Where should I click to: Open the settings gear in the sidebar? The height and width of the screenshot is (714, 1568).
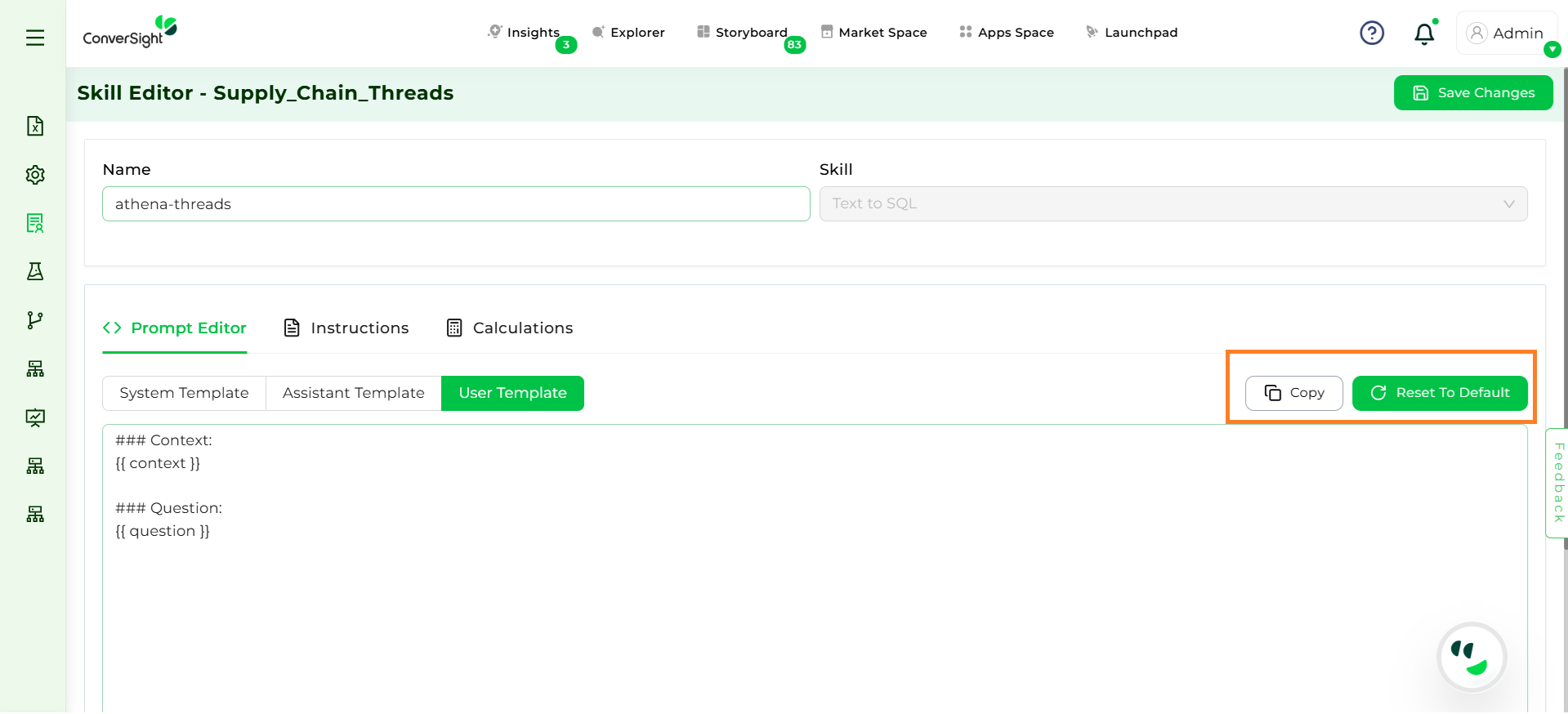point(35,175)
